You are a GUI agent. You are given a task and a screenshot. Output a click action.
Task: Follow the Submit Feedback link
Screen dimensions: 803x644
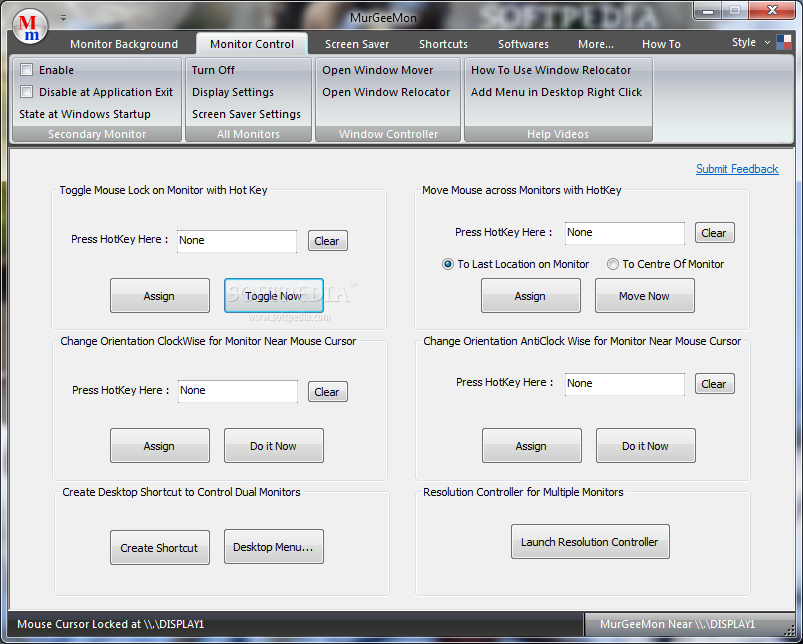tap(737, 169)
